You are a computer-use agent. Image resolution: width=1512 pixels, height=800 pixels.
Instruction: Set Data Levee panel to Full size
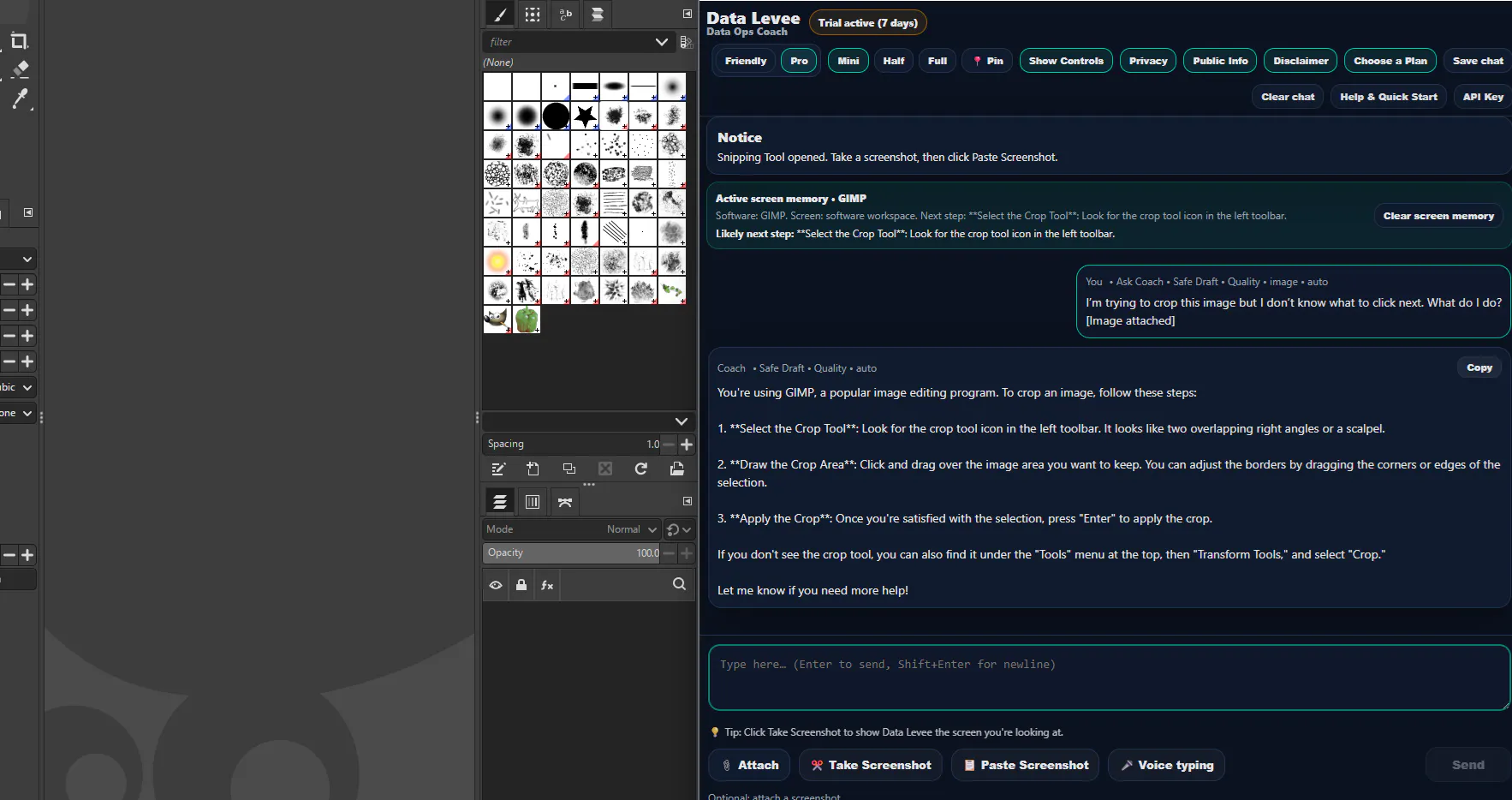tap(938, 61)
